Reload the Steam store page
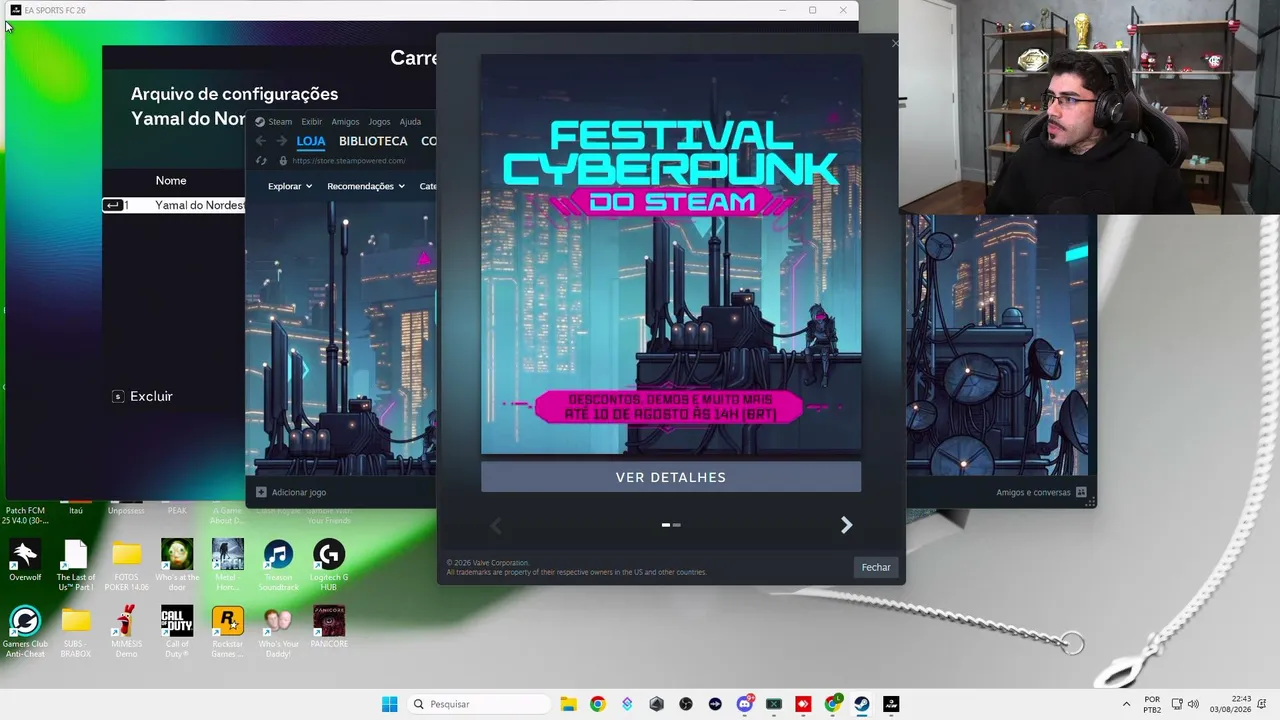The width and height of the screenshot is (1280, 720). (261, 160)
